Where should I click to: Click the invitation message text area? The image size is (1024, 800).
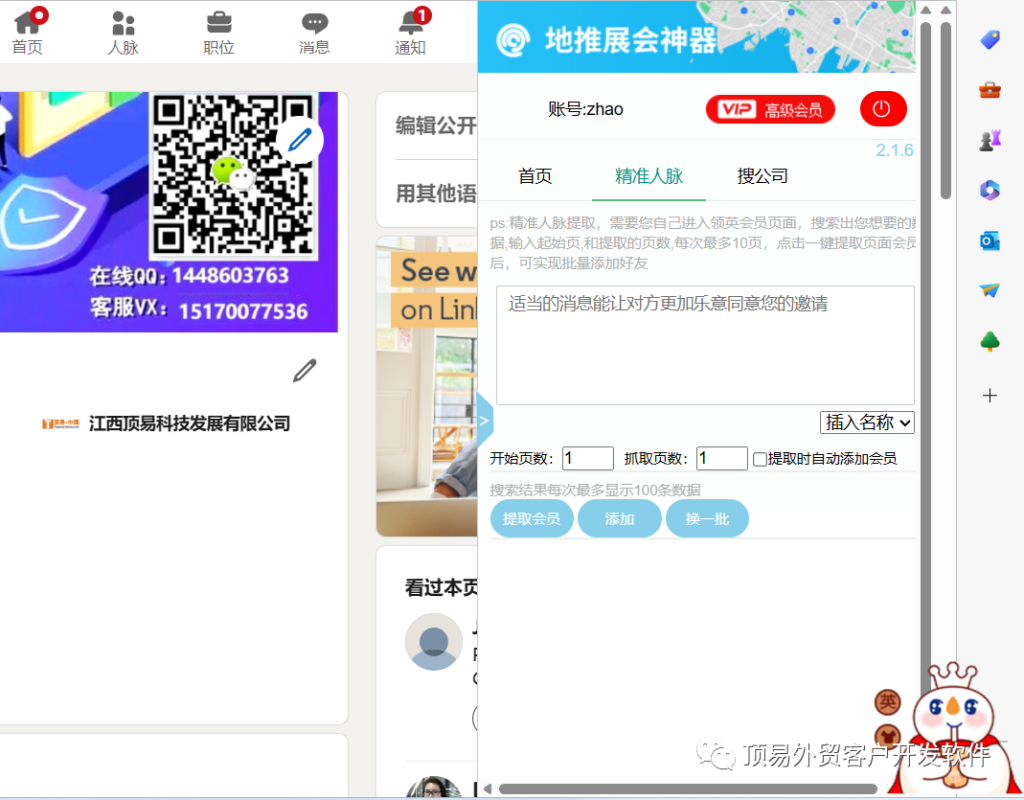(705, 345)
